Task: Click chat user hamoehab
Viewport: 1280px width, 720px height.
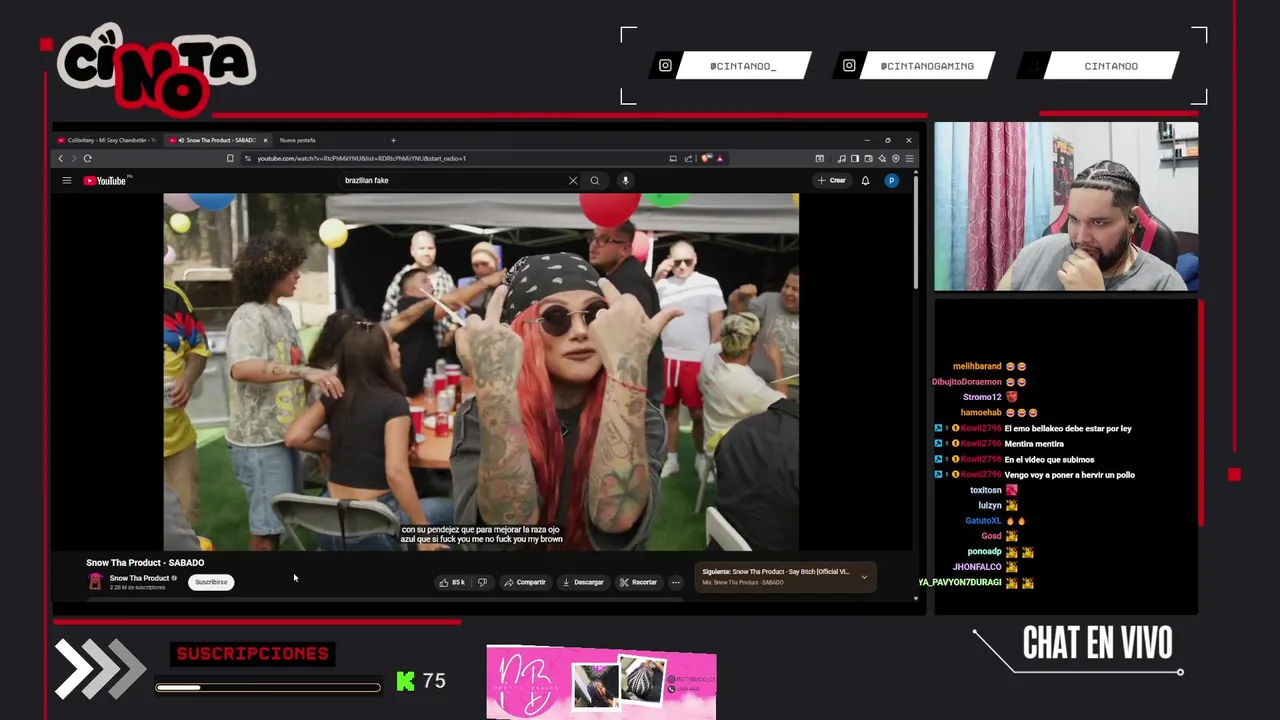Action: point(981,413)
